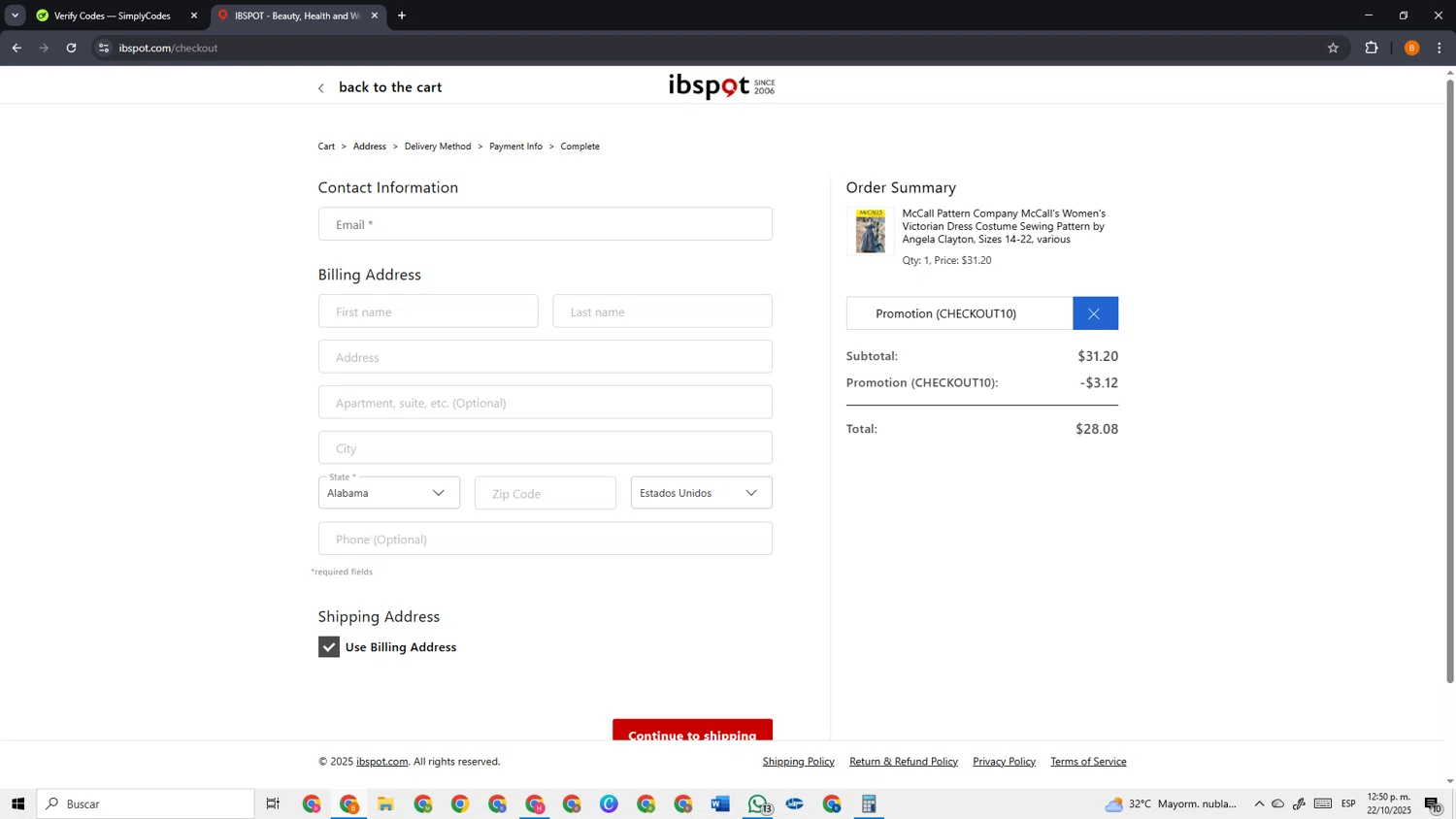The width and height of the screenshot is (1456, 819).
Task: Close the IBSPOT tab
Action: pyautogui.click(x=375, y=16)
